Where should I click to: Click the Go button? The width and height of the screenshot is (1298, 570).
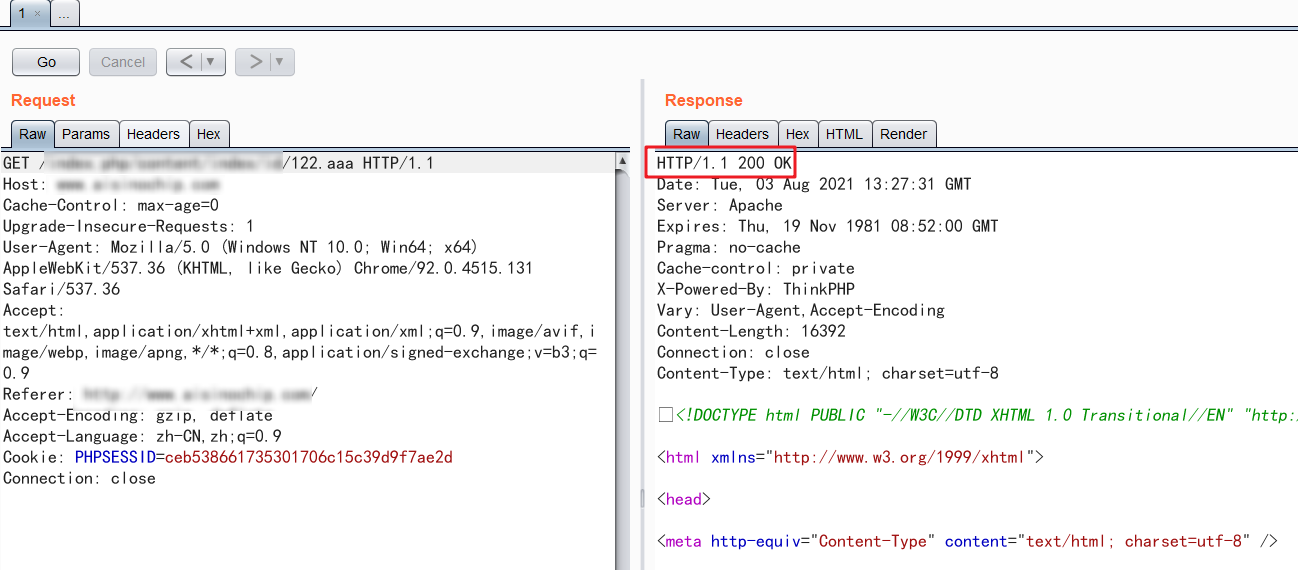46,62
